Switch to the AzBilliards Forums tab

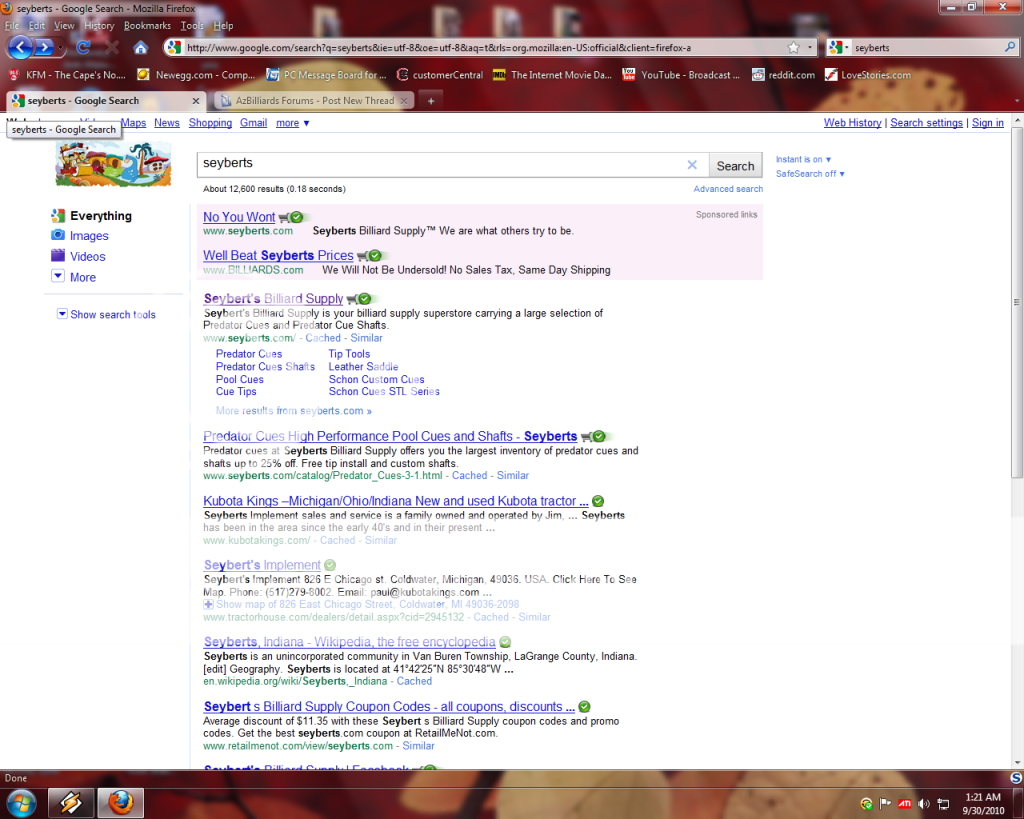(x=314, y=101)
